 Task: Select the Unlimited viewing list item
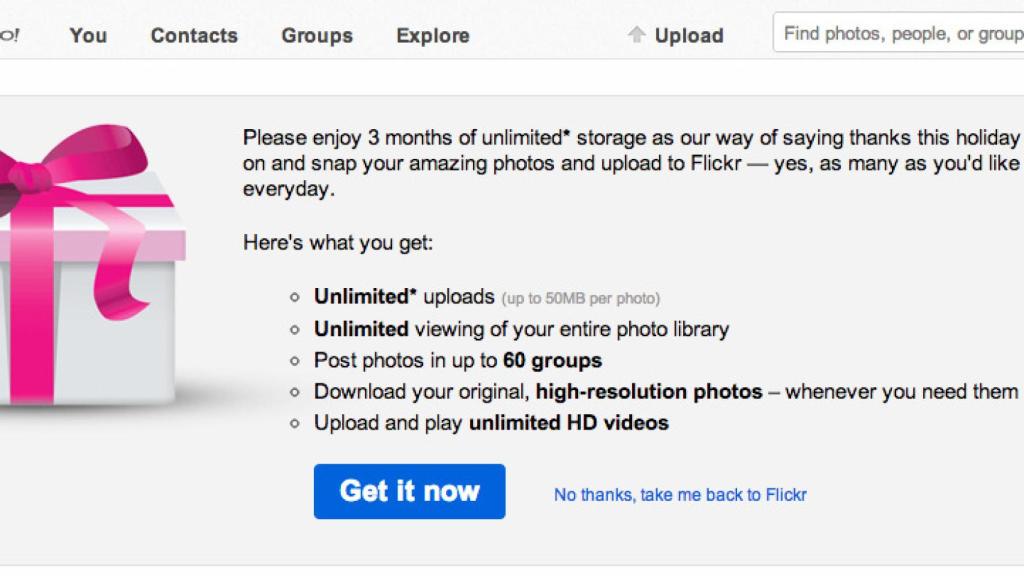tap(521, 329)
